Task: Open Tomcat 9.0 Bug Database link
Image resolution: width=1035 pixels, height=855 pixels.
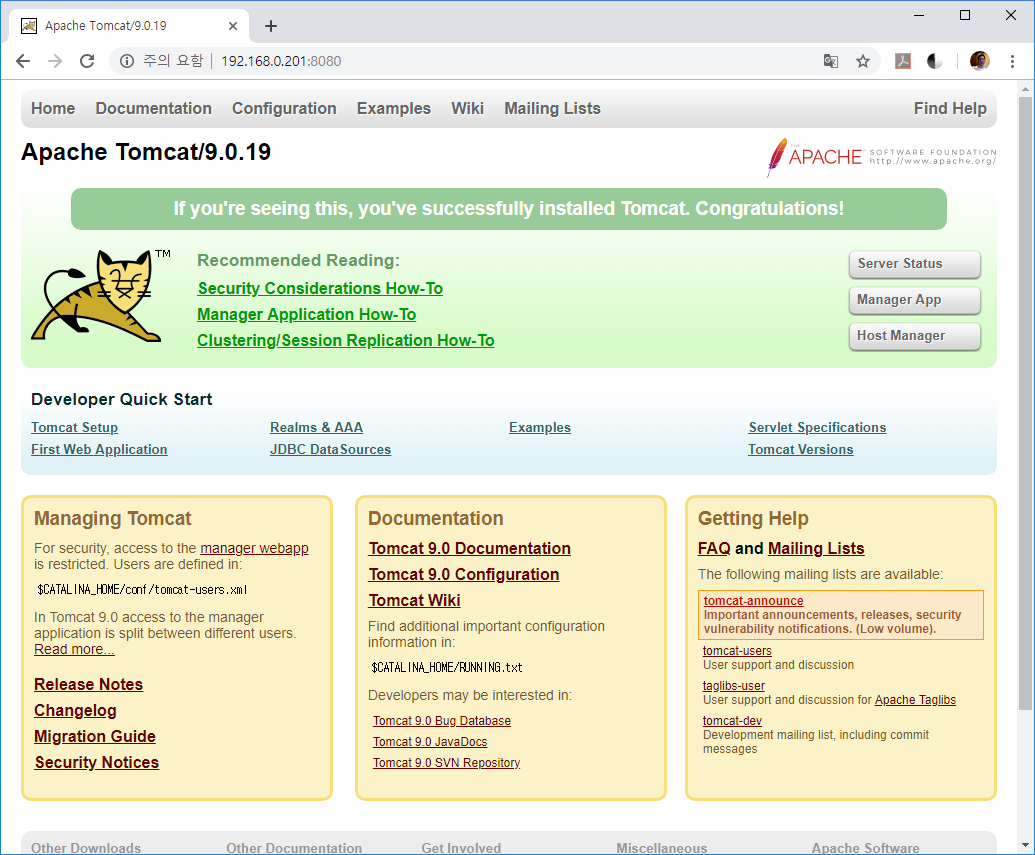Action: coord(442,721)
